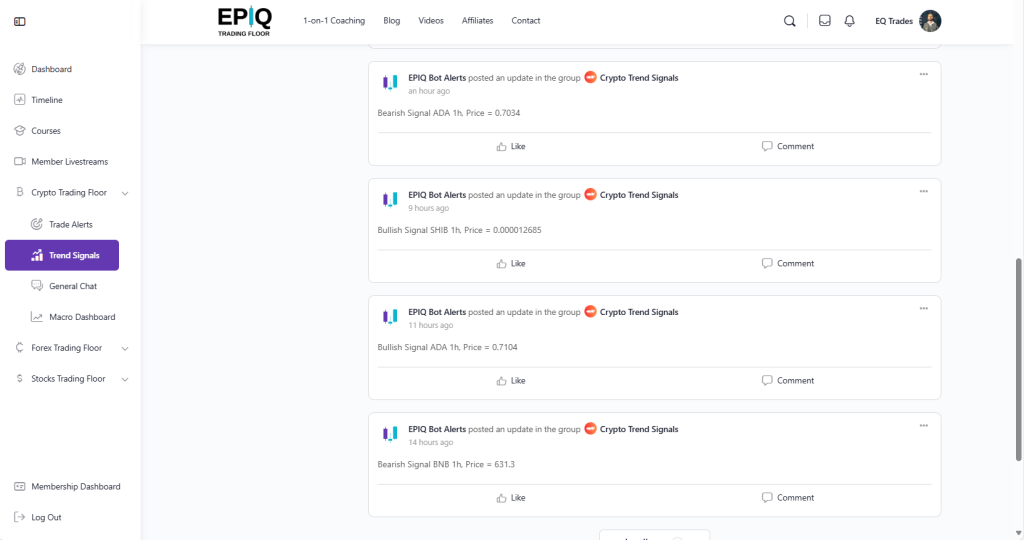Open the Videos nav link

tap(431, 21)
